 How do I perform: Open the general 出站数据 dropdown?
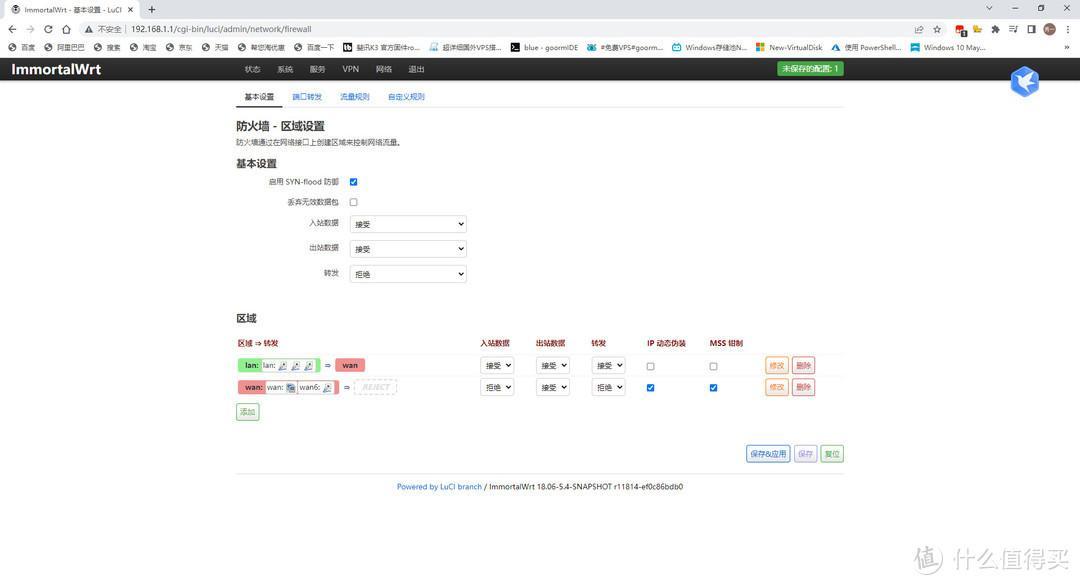[408, 249]
